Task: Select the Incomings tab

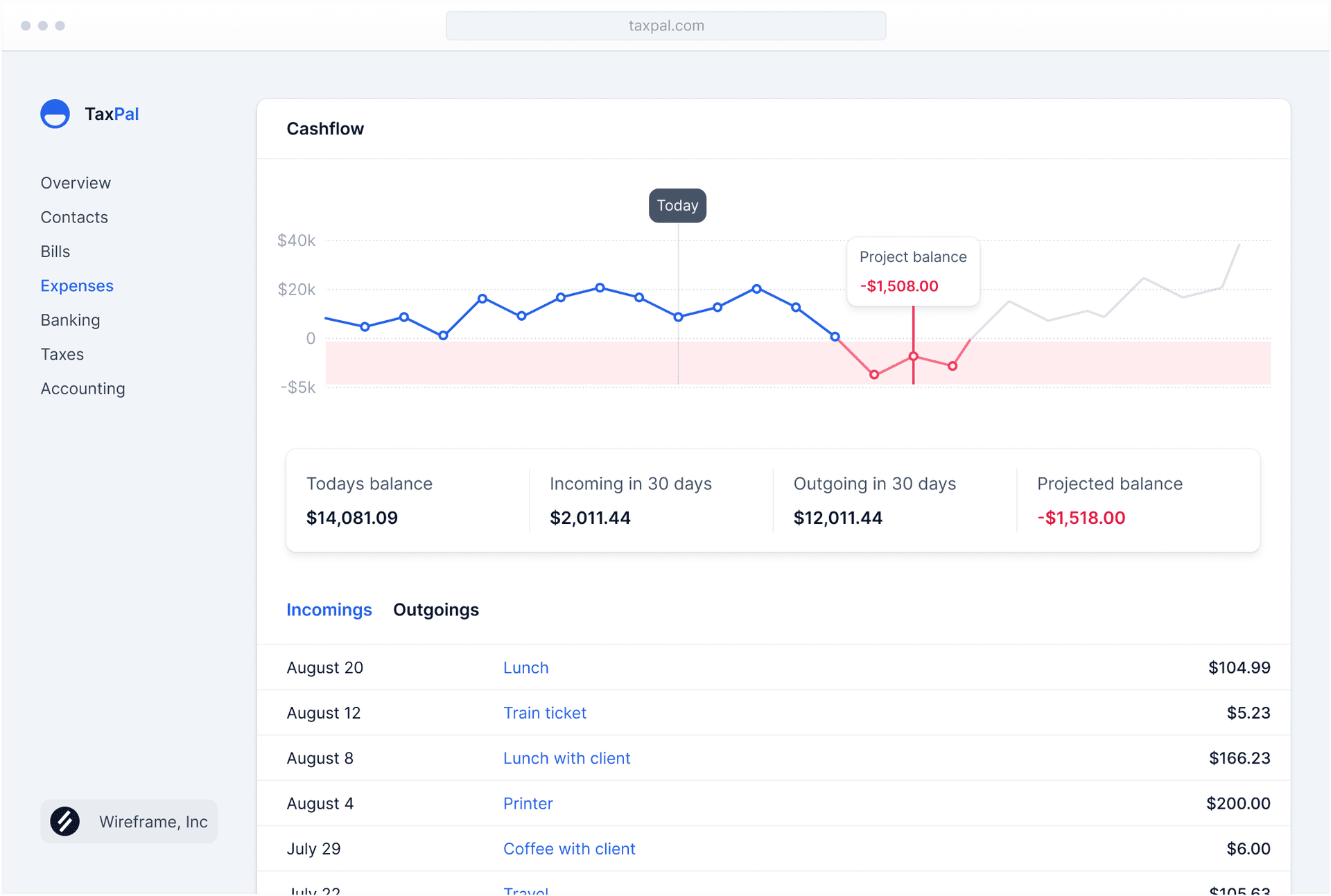Action: coord(329,610)
